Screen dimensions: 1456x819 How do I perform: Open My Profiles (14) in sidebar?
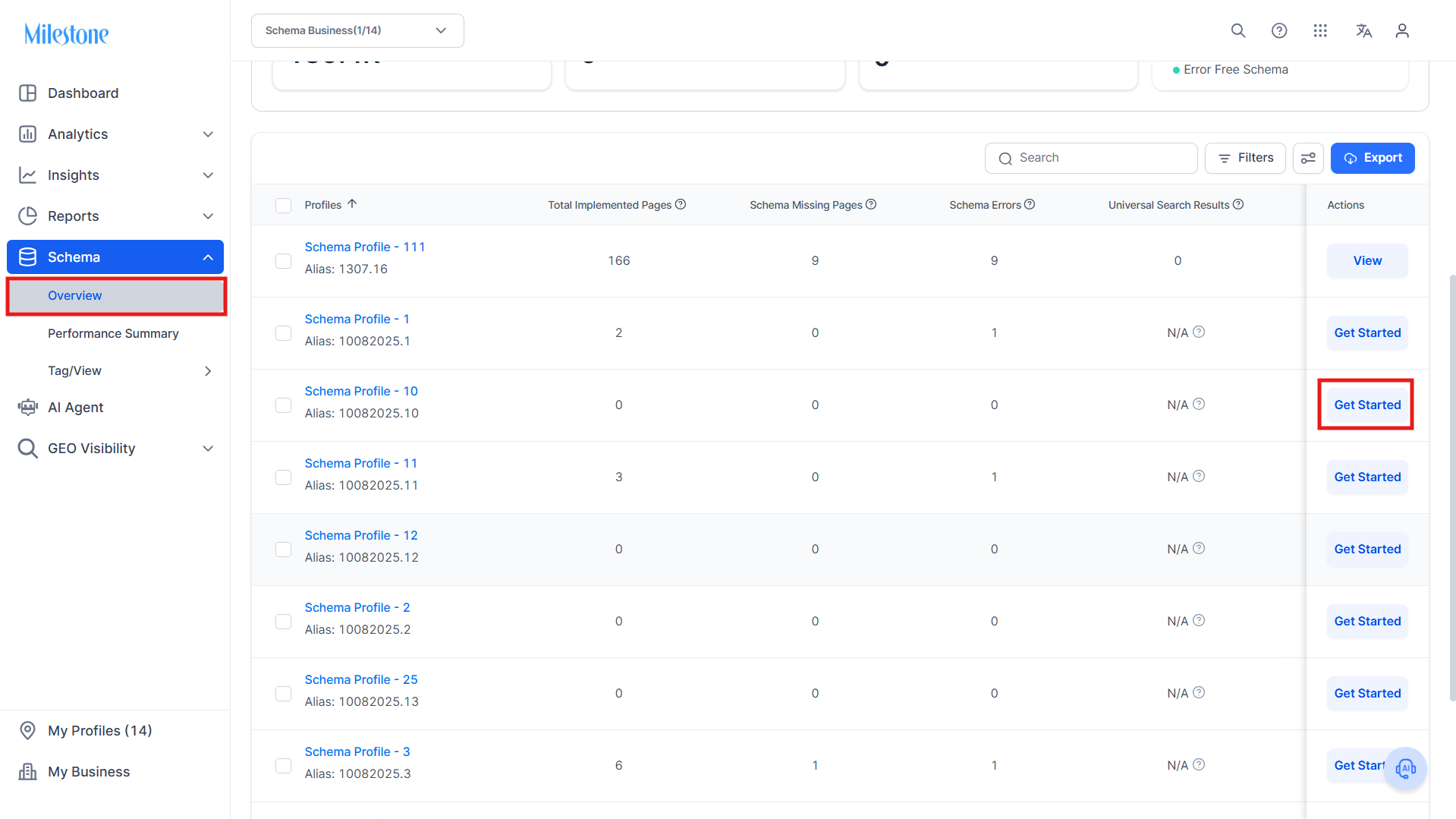click(115, 730)
